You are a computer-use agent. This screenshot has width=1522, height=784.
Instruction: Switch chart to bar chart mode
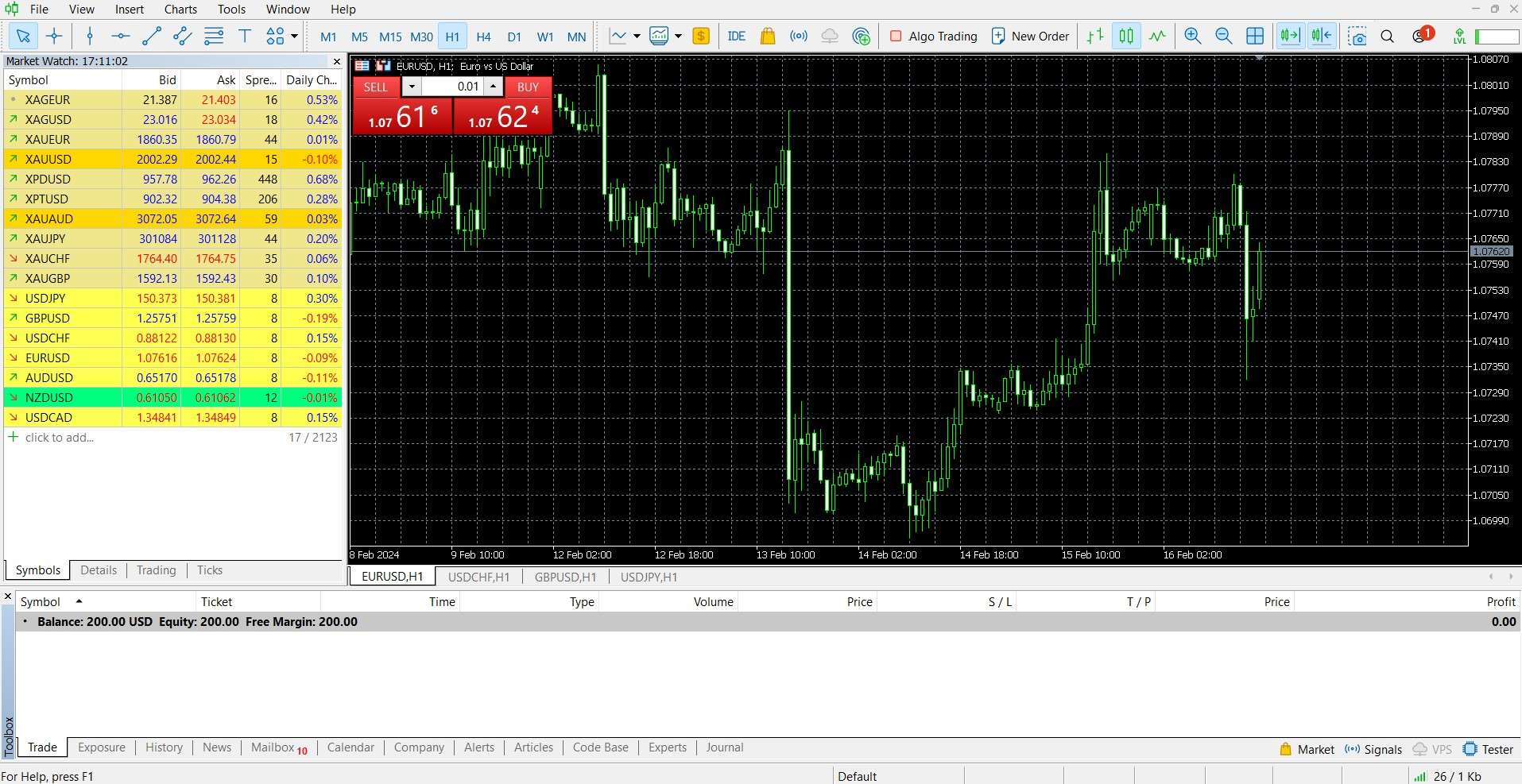coord(1095,36)
